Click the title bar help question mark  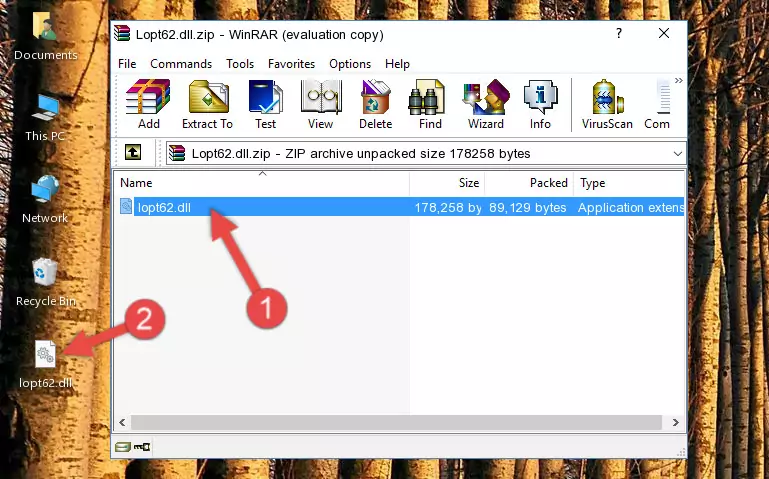619,33
